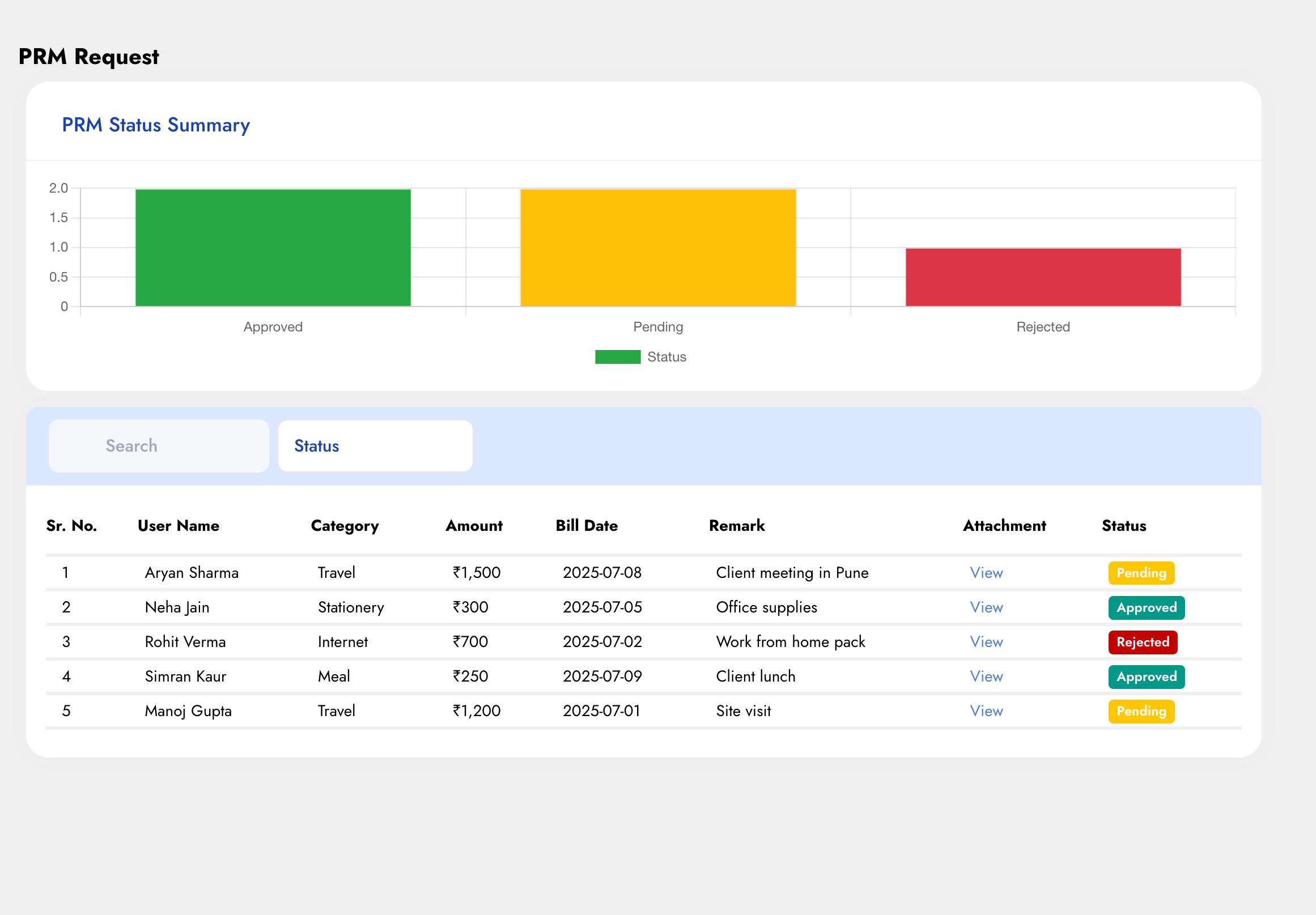This screenshot has height=915, width=1316.
Task: Click the green Approved chart bar
Action: click(x=273, y=248)
